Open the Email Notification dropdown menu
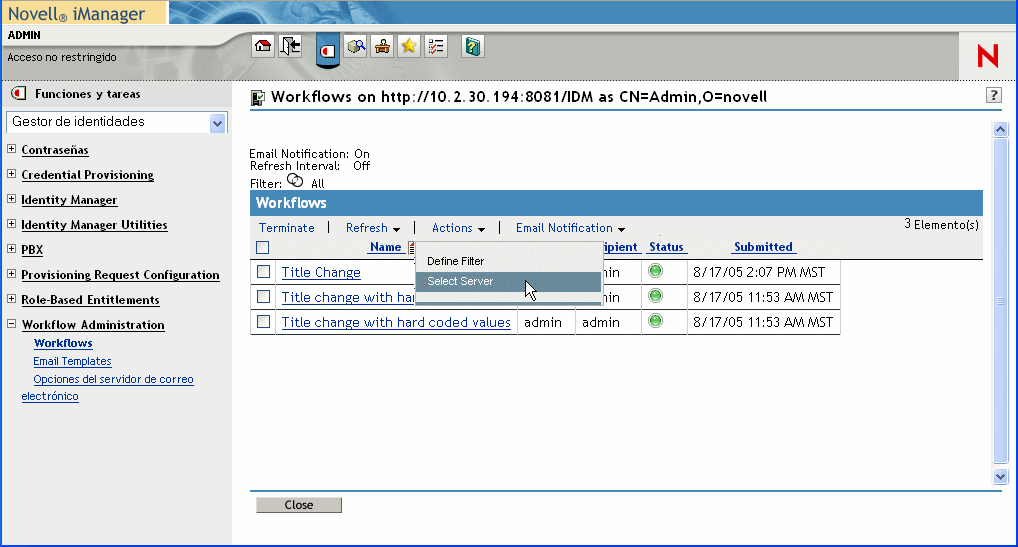Screen dimensions: 1018x547 click(x=570, y=228)
